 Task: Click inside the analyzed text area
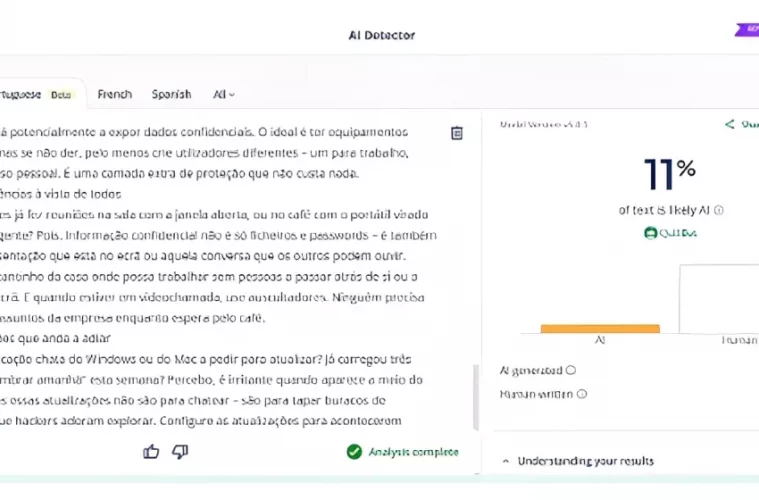220,260
